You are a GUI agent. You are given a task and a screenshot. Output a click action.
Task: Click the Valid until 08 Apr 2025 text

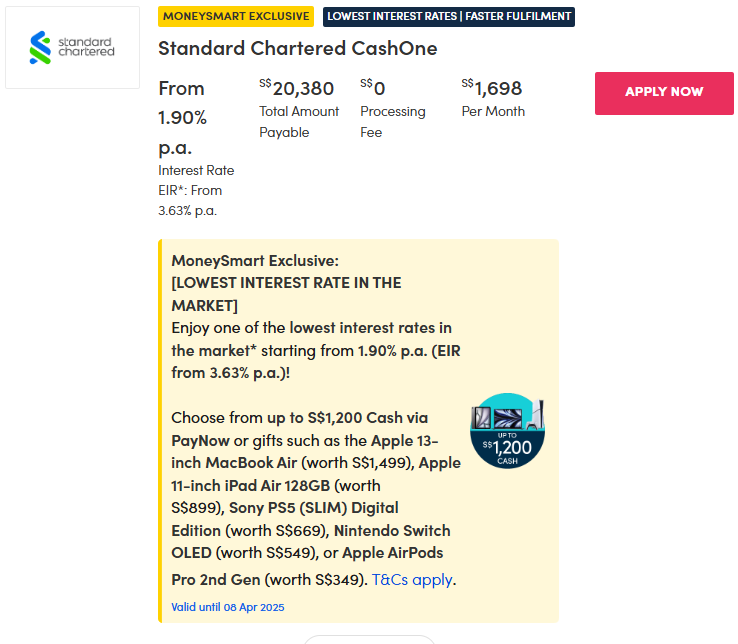228,607
